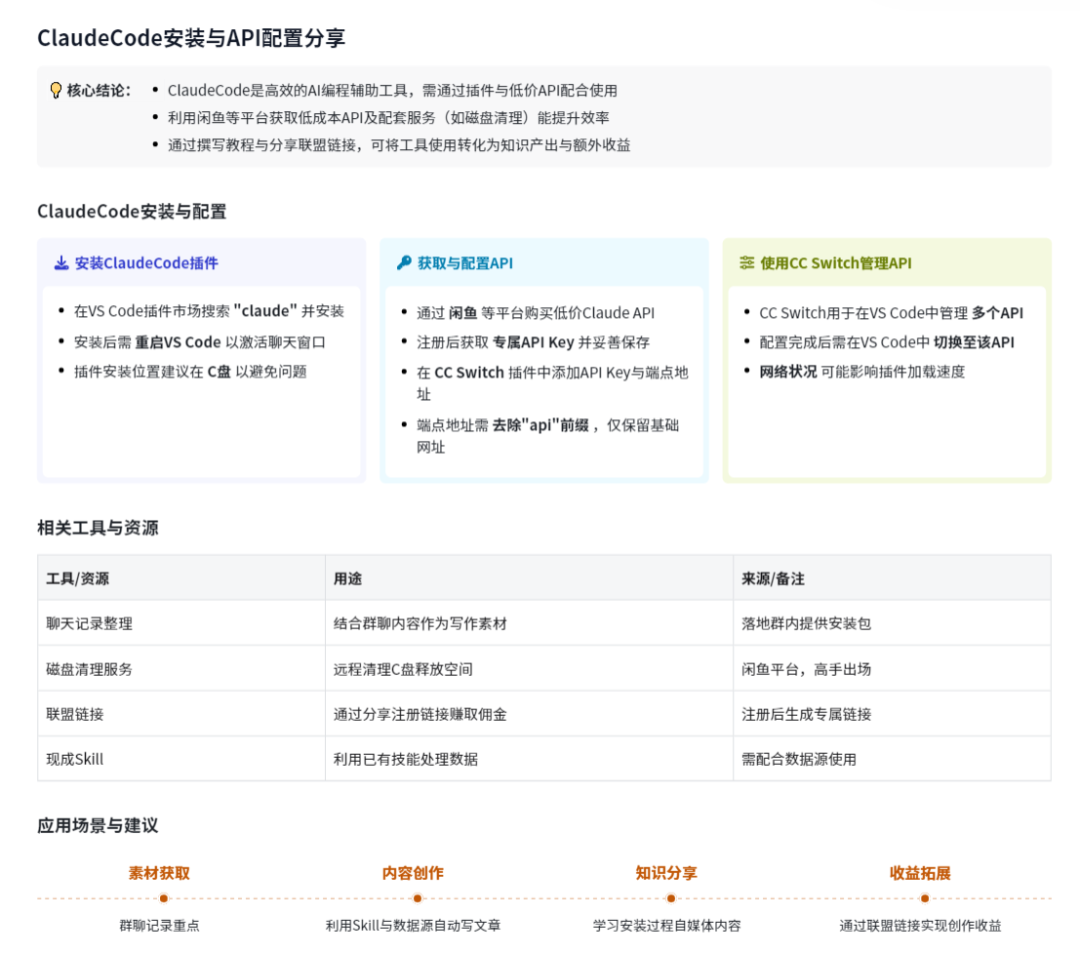This screenshot has height=954, width=1080.
Task: Click the 相关工具与资源 heading
Action: click(x=98, y=528)
